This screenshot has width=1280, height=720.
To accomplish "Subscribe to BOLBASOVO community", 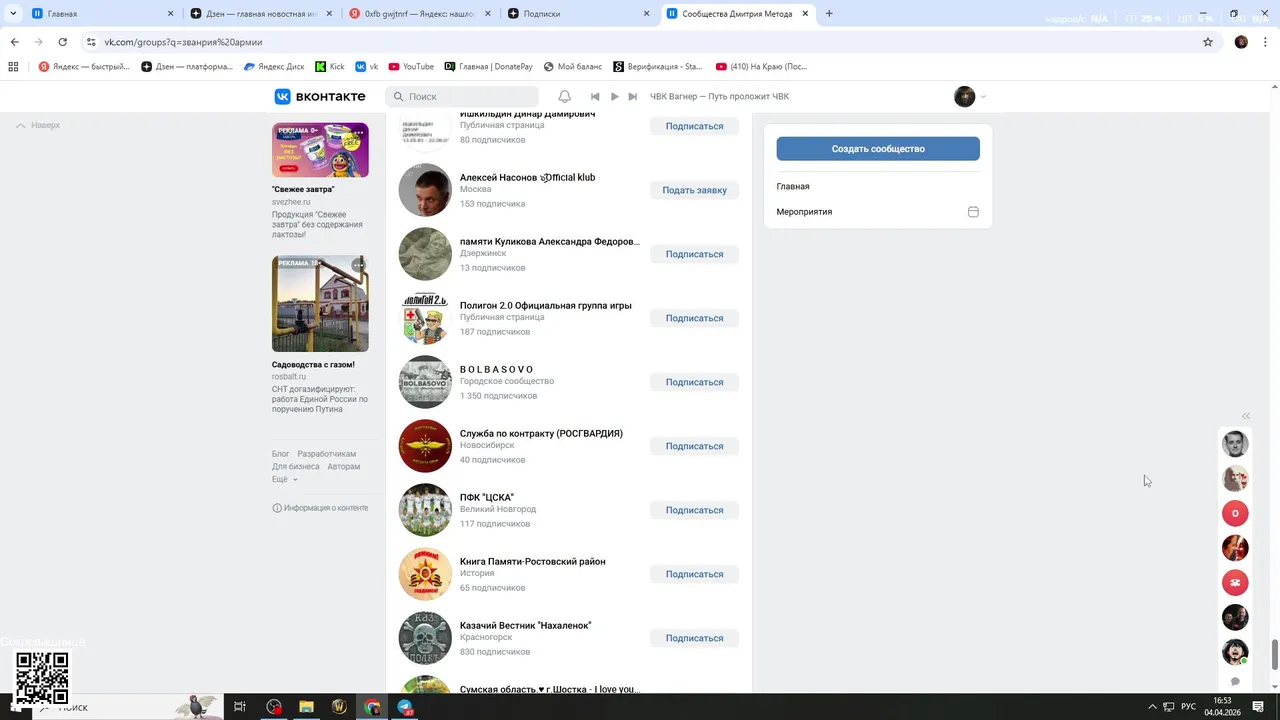I will (694, 382).
